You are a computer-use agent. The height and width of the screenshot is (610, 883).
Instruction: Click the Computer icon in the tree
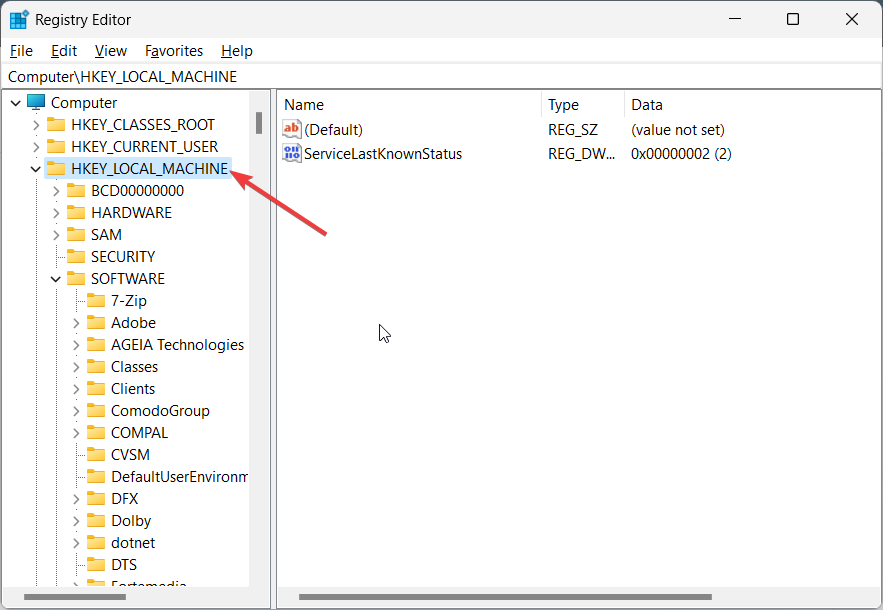pos(37,103)
